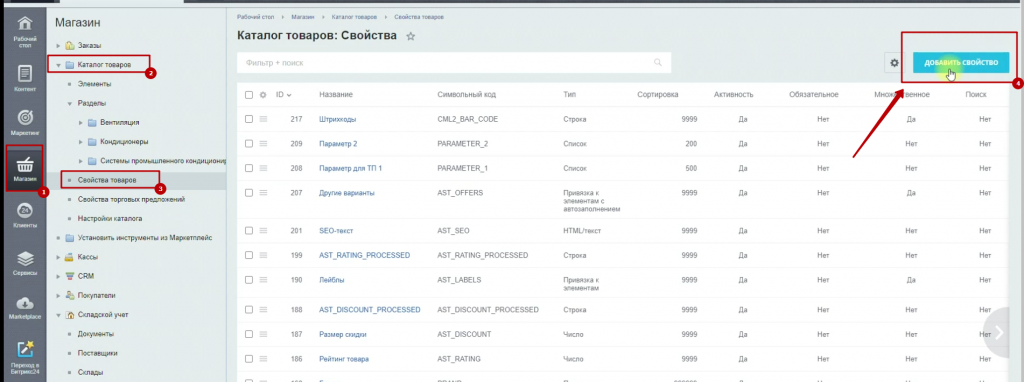This screenshot has height=382, width=1024.
Task: Open row menu for Размер скидки
Action: pos(264,334)
